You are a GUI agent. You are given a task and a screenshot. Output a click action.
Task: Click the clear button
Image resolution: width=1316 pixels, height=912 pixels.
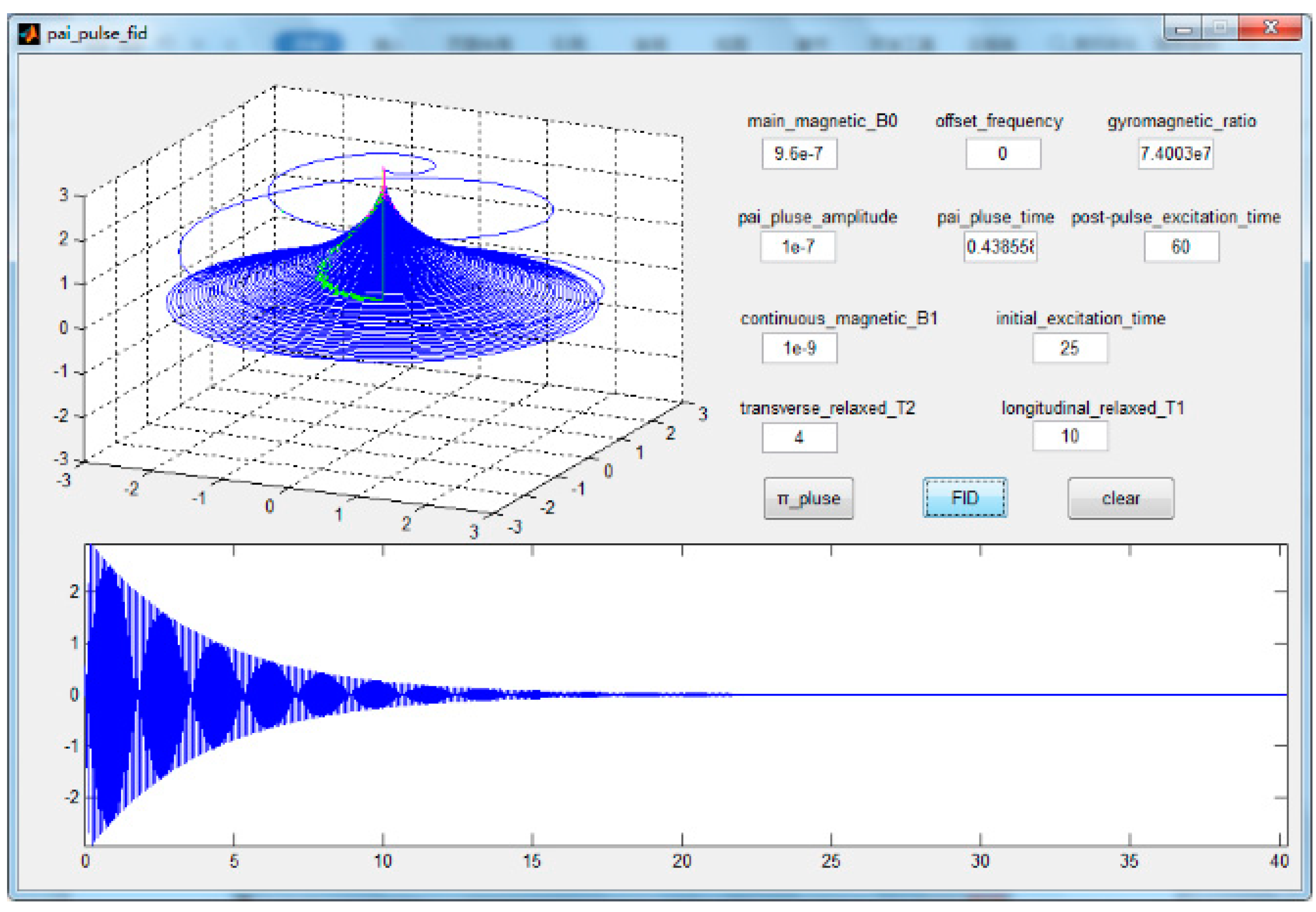1121,498
